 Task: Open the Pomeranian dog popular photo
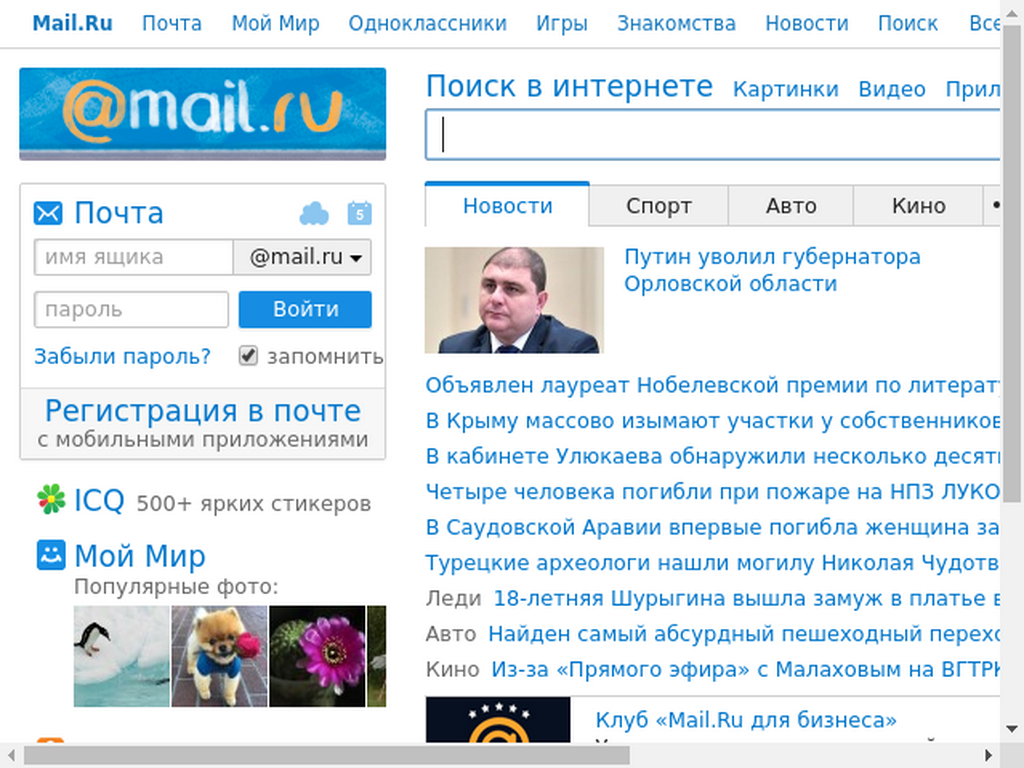219,656
